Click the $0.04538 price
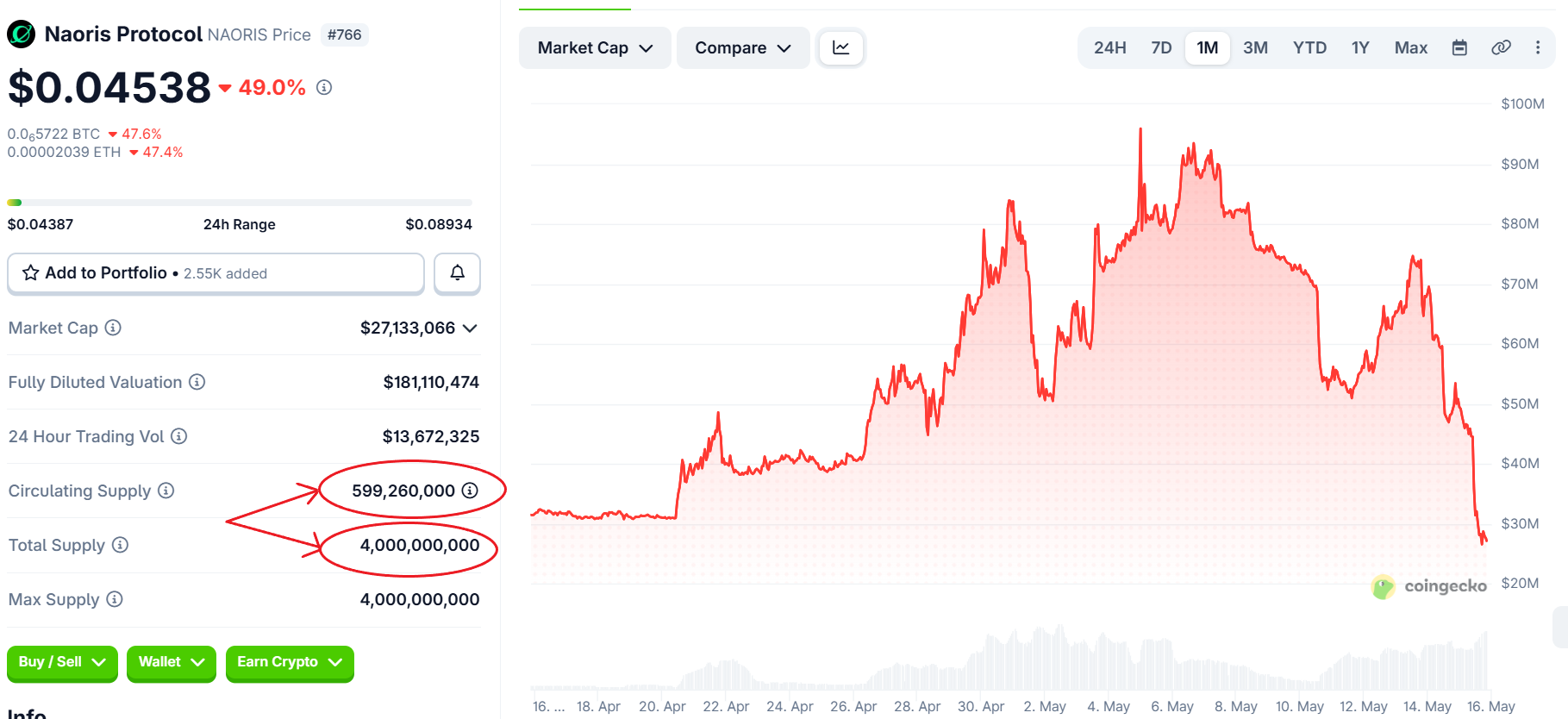 point(109,87)
